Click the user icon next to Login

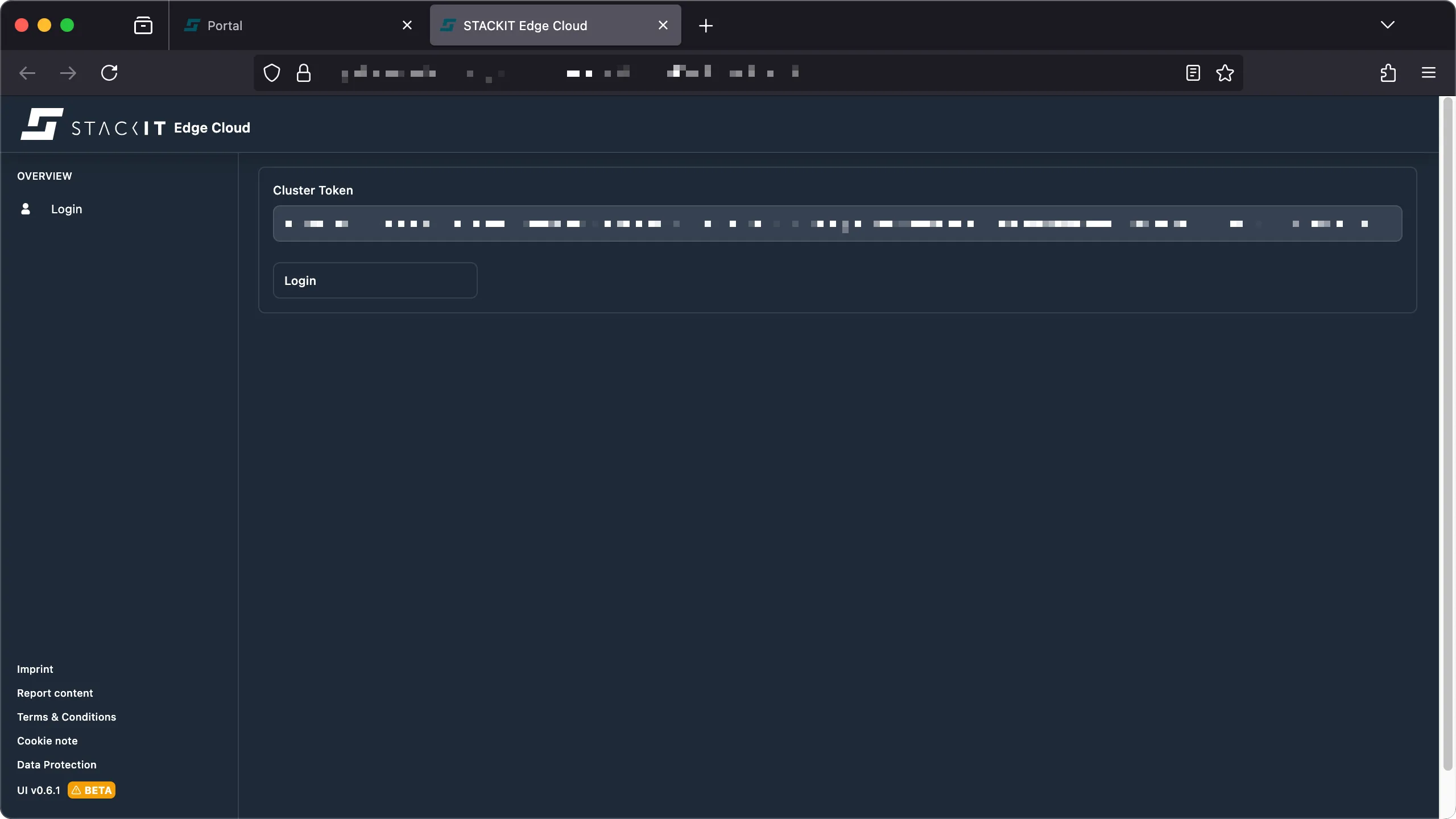pyautogui.click(x=26, y=209)
